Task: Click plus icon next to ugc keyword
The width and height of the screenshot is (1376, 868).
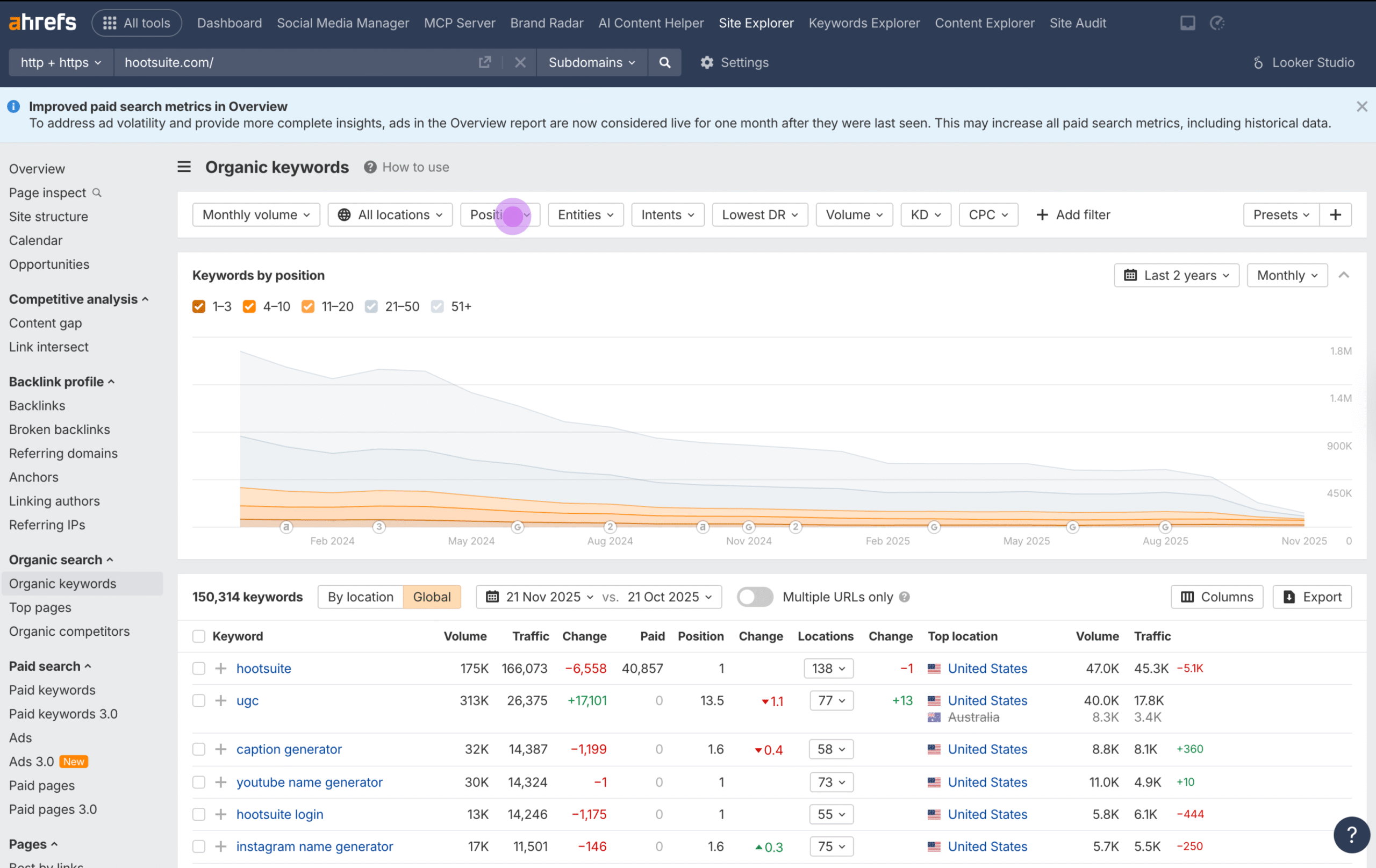Action: [x=220, y=700]
